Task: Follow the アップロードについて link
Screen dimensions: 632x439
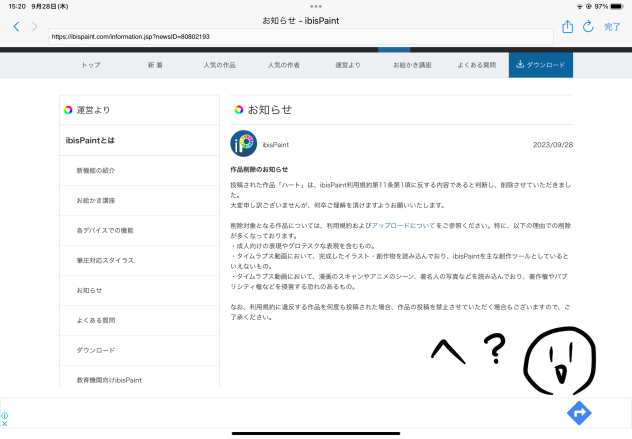Action: point(403,226)
